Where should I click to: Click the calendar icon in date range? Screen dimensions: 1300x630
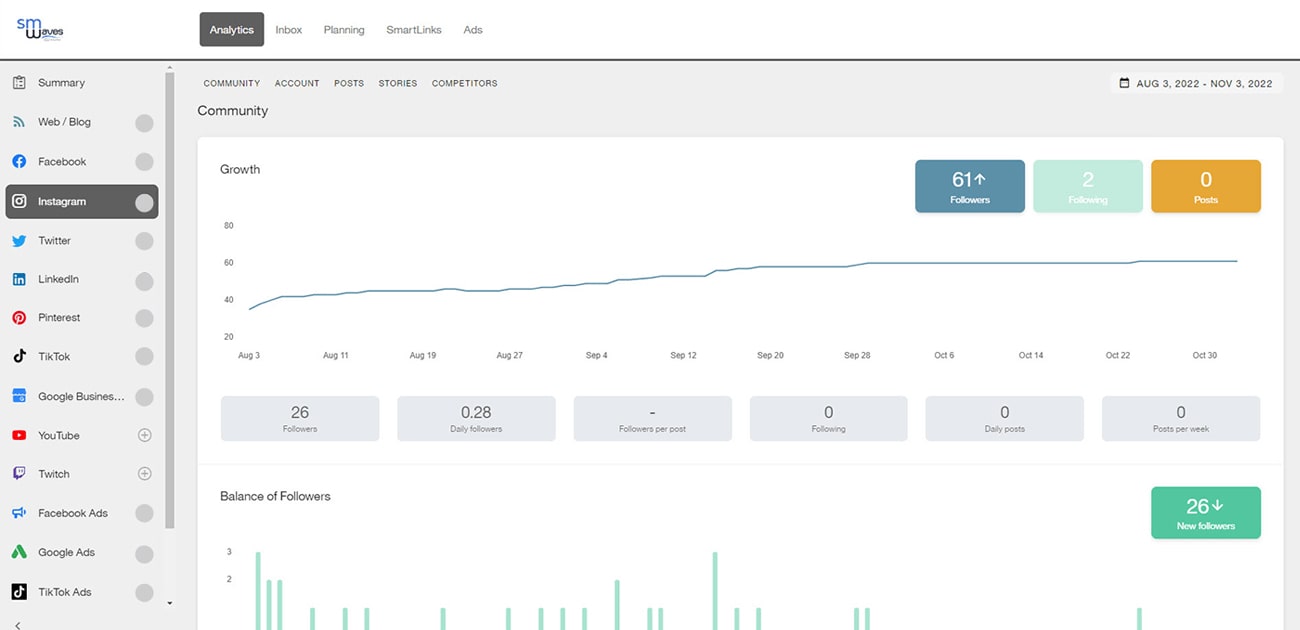1124,83
